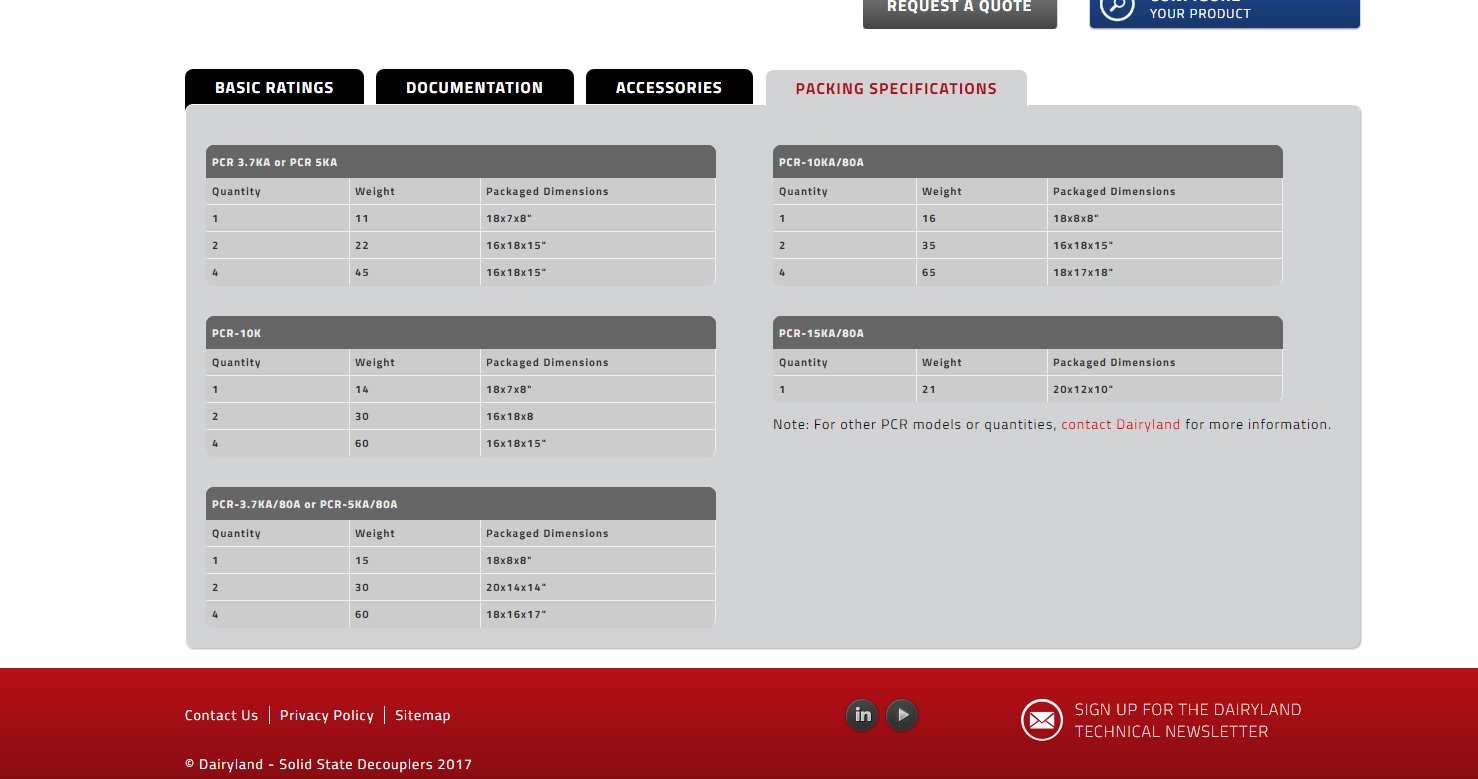Select weight value 11 in PCR 3.7KA table

pyautogui.click(x=415, y=218)
